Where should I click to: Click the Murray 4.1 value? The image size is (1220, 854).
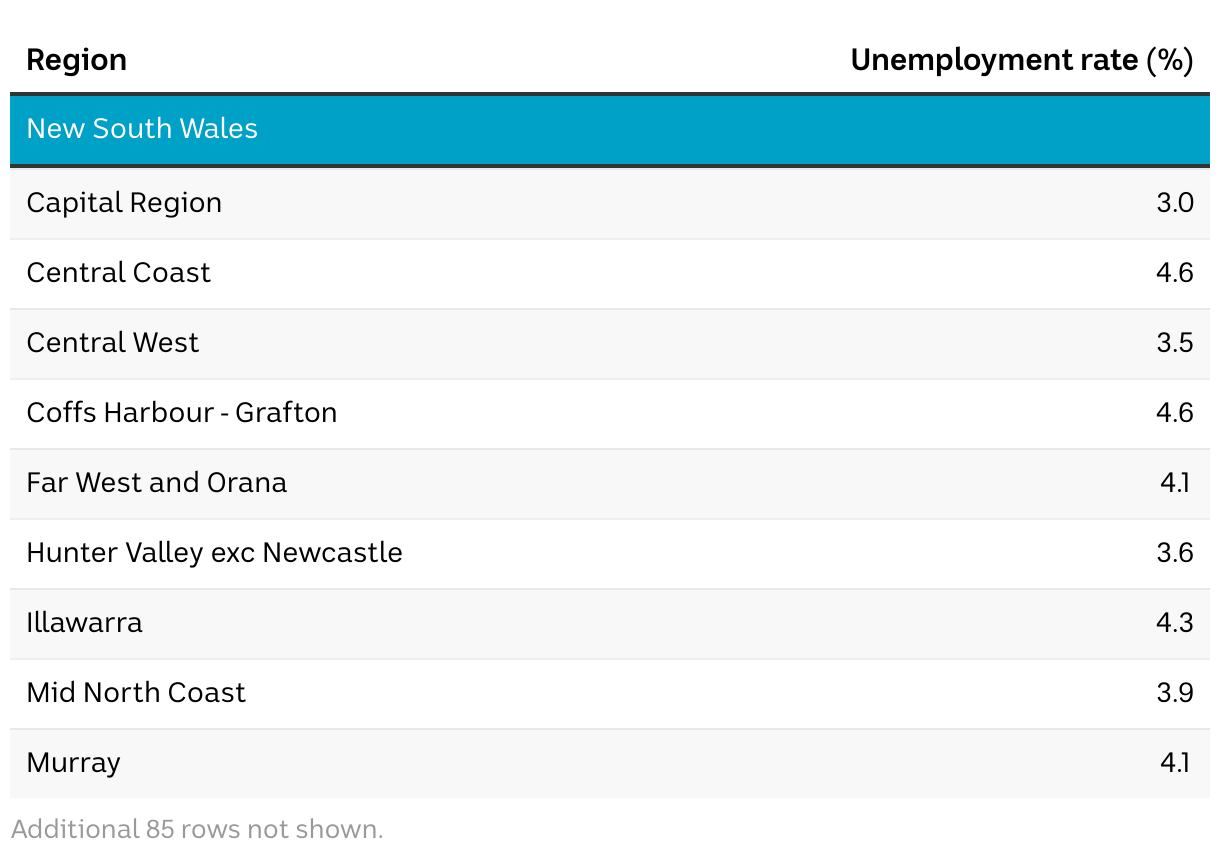tap(1175, 763)
